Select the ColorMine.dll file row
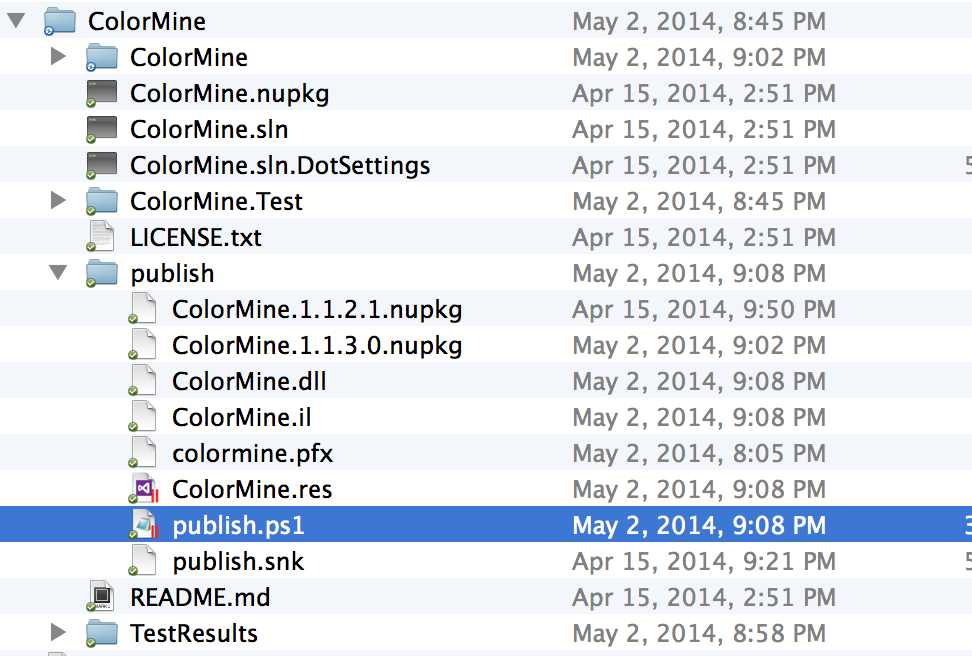The image size is (972, 656). pyautogui.click(x=486, y=381)
